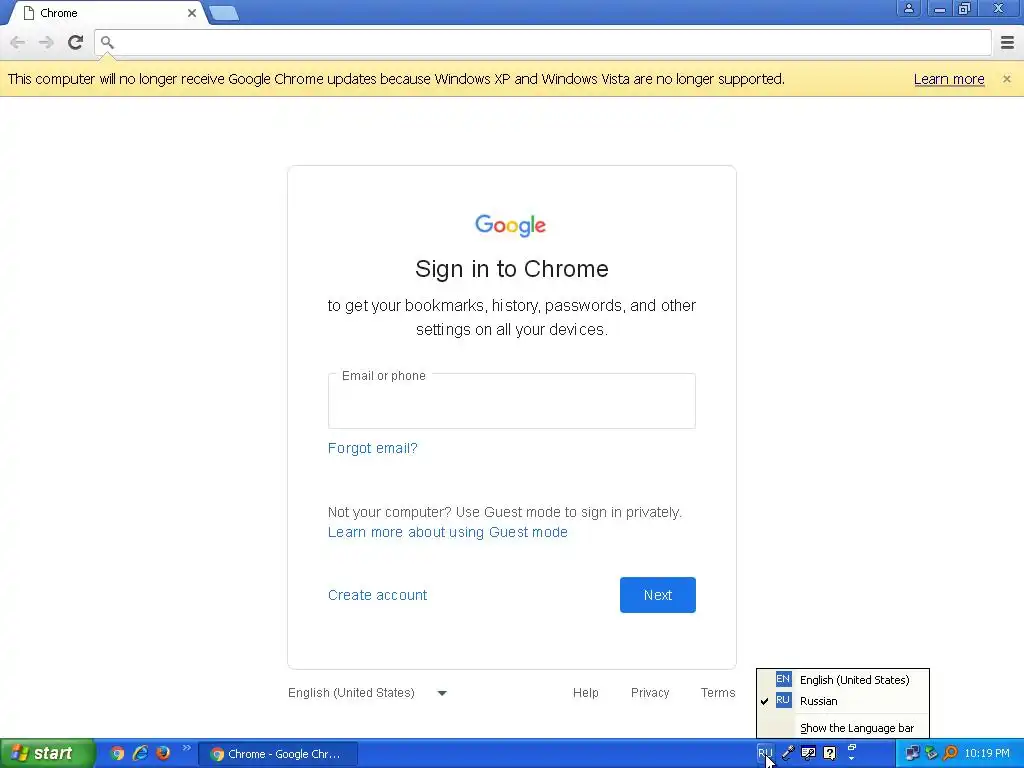The image size is (1024, 768).
Task: Expand the English (United States) language dropdown
Action: pyautogui.click(x=368, y=693)
